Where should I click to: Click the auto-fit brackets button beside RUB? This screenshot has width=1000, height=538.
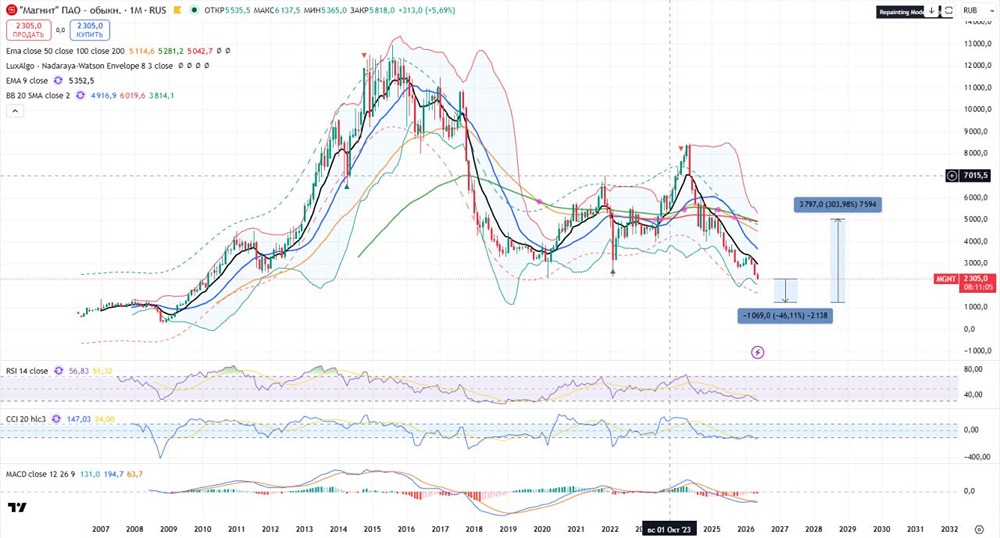pyautogui.click(x=948, y=11)
